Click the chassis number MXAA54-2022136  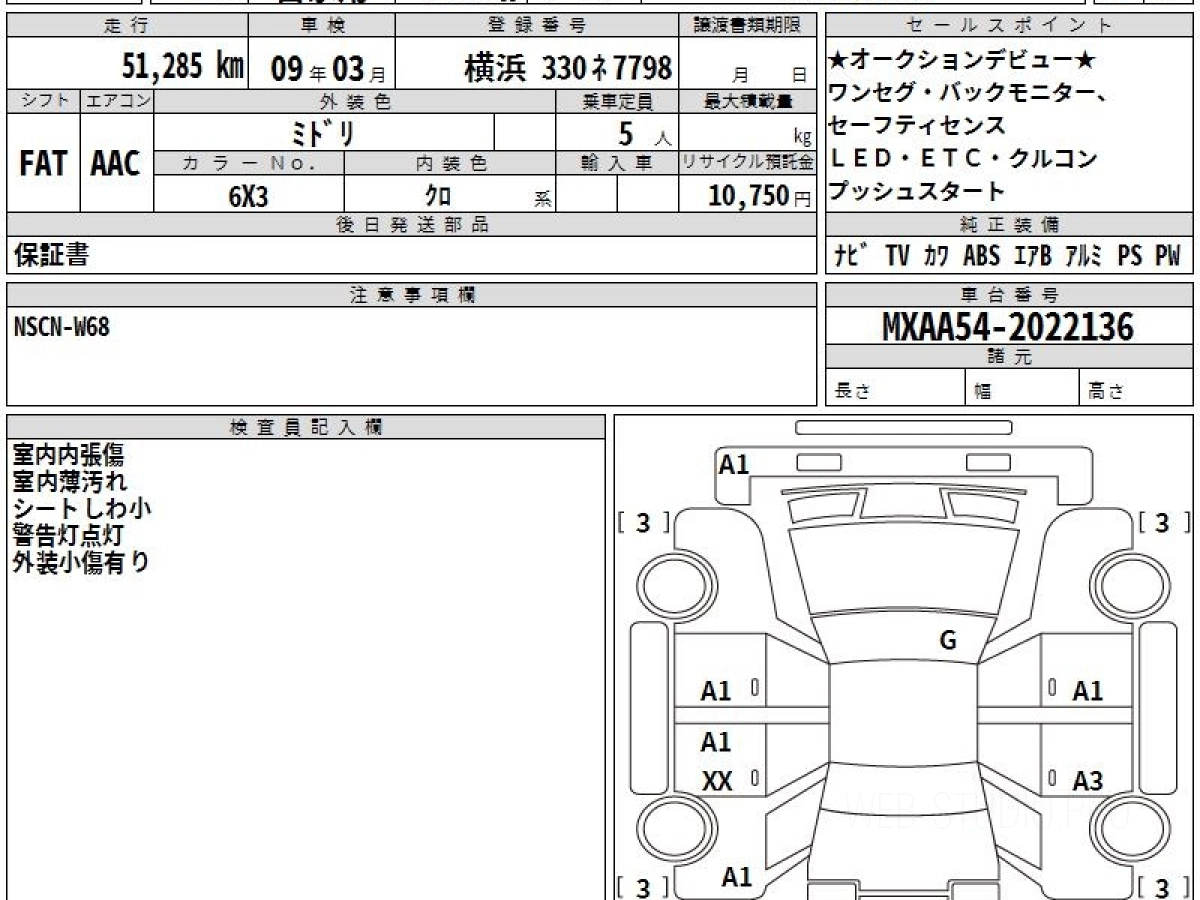(x=1008, y=327)
